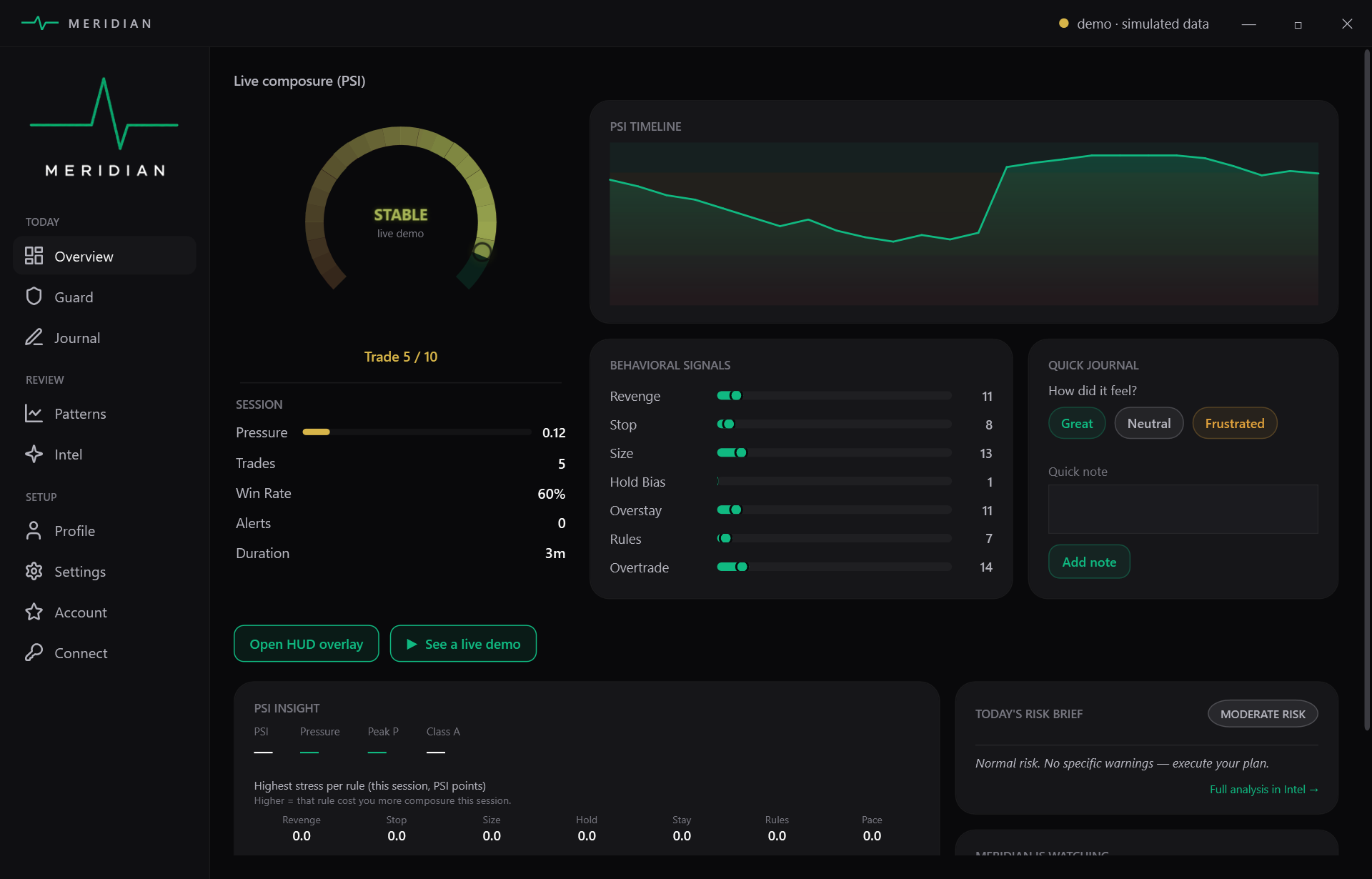Viewport: 1372px width, 879px height.
Task: Click the Pace 0.0 stress value
Action: coord(872,835)
